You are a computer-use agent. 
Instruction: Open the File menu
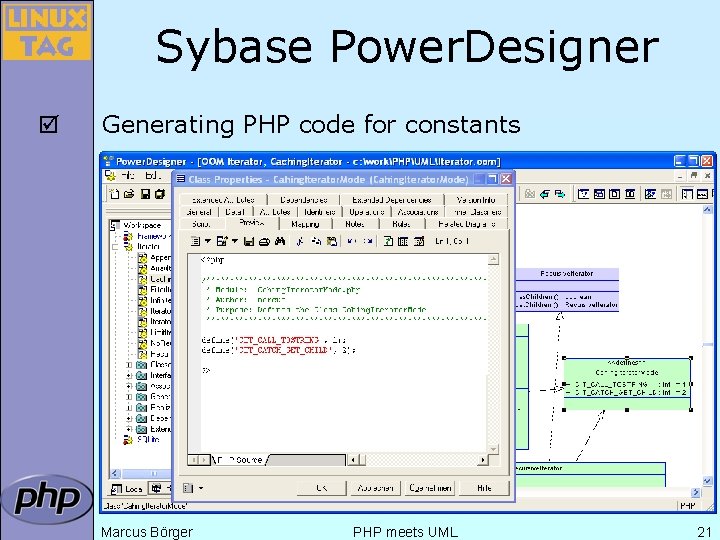129,175
